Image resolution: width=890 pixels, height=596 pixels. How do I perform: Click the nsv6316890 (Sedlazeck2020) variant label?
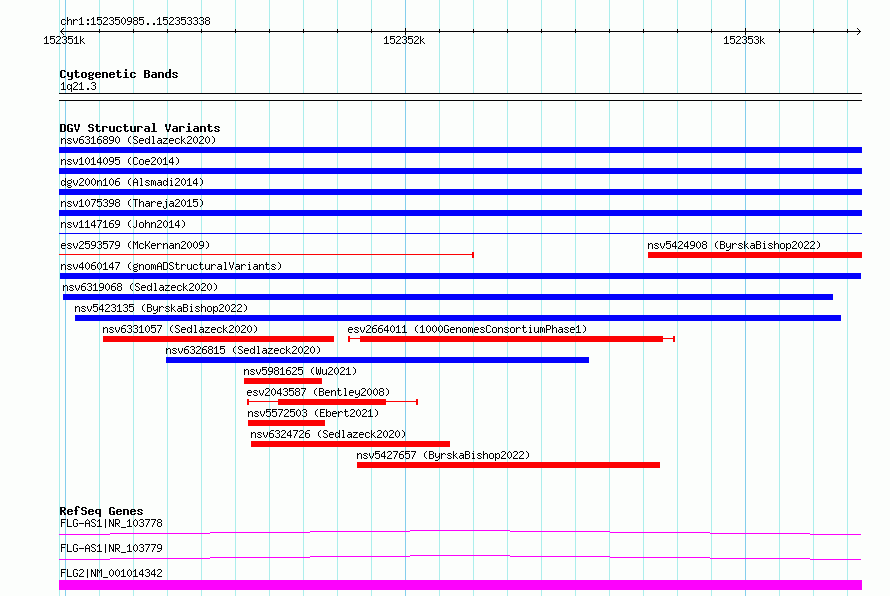(138, 140)
